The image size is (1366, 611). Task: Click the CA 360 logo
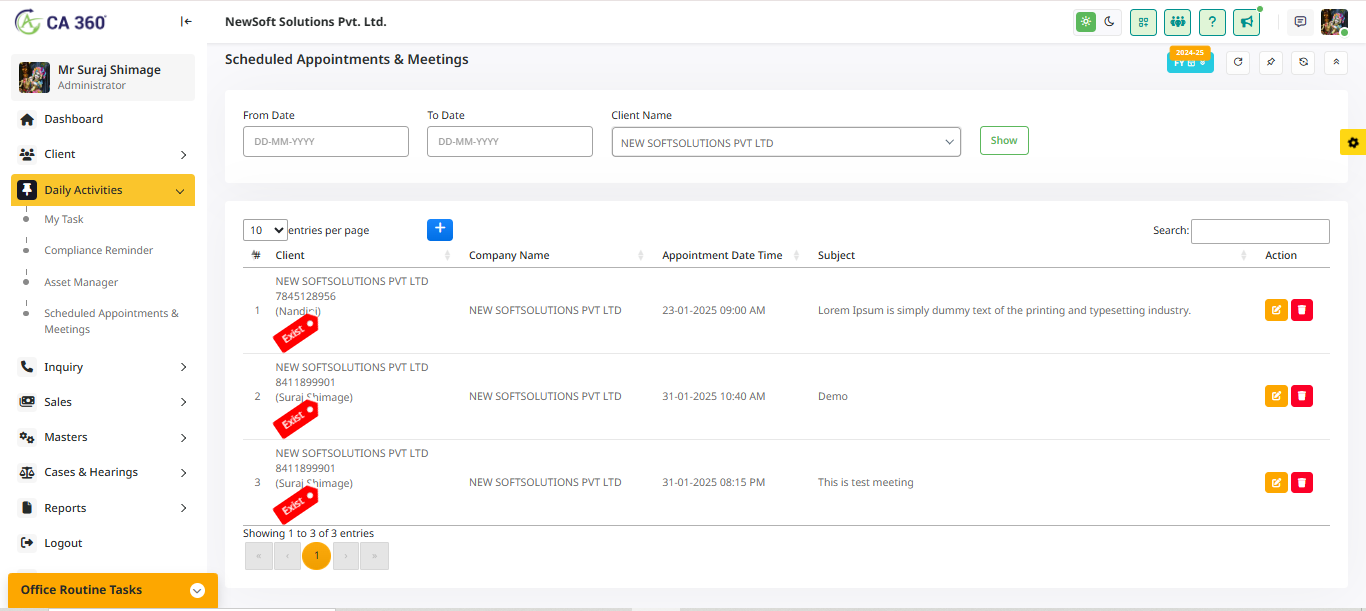[61, 21]
